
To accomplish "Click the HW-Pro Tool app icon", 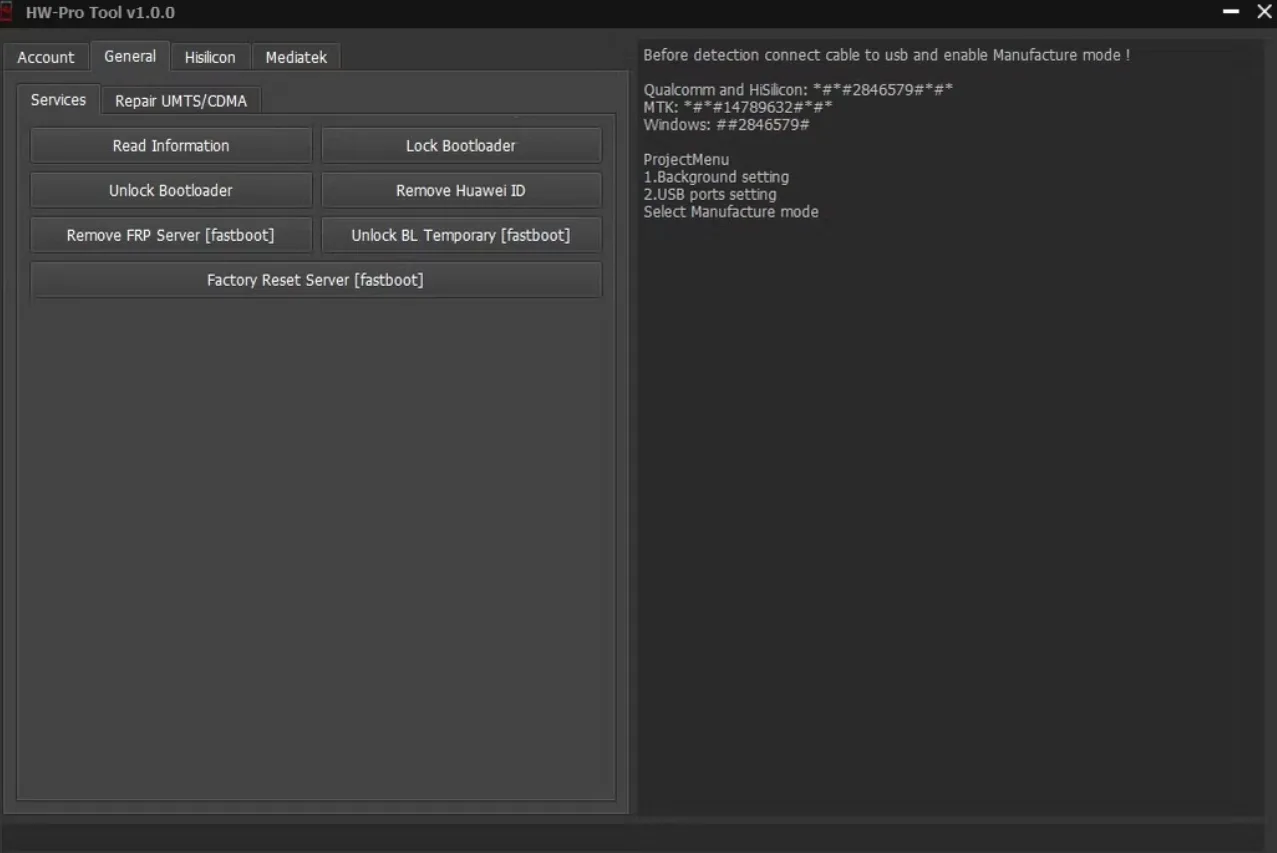I will (x=7, y=13).
